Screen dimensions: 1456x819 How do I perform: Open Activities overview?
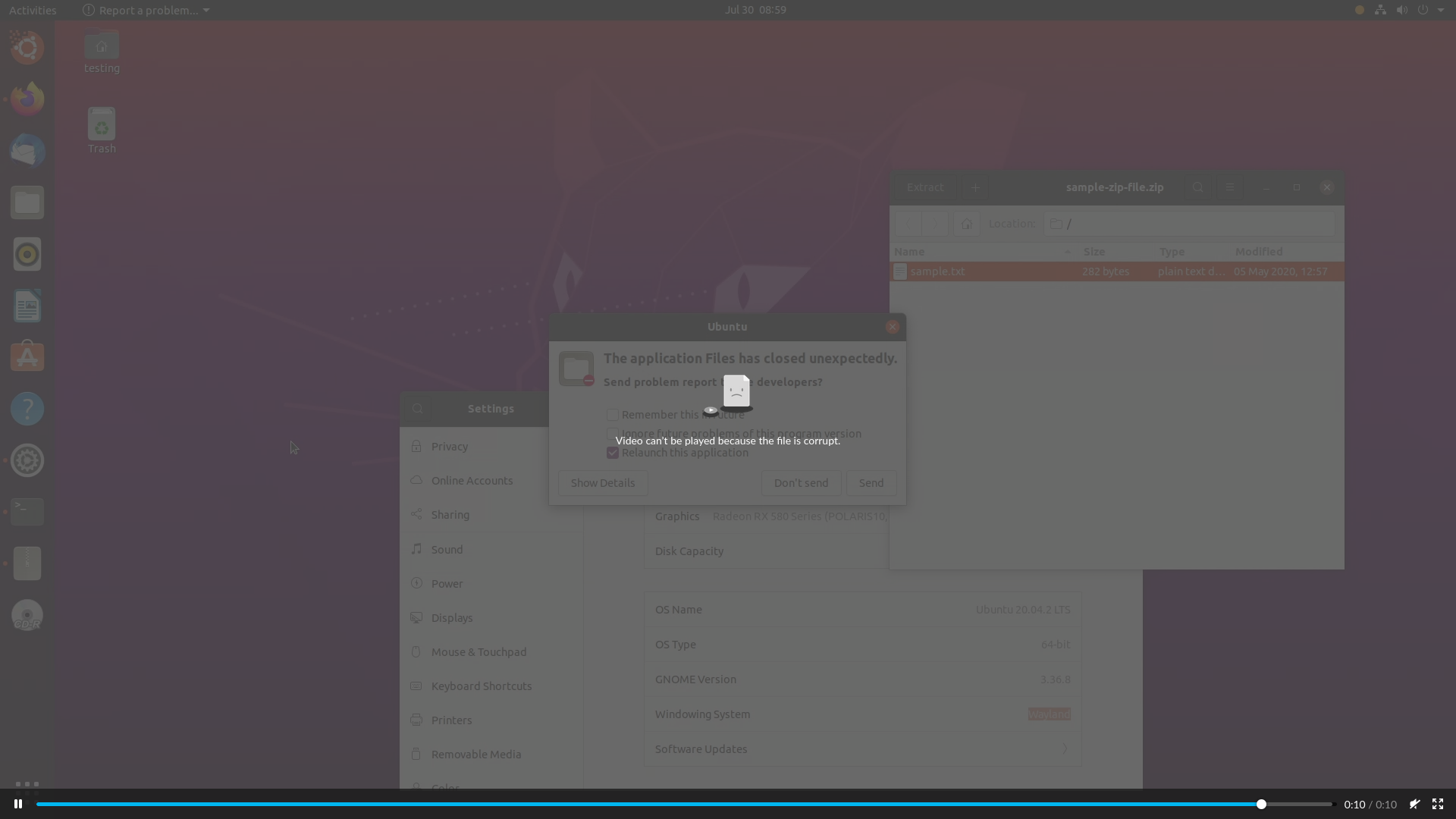point(33,10)
